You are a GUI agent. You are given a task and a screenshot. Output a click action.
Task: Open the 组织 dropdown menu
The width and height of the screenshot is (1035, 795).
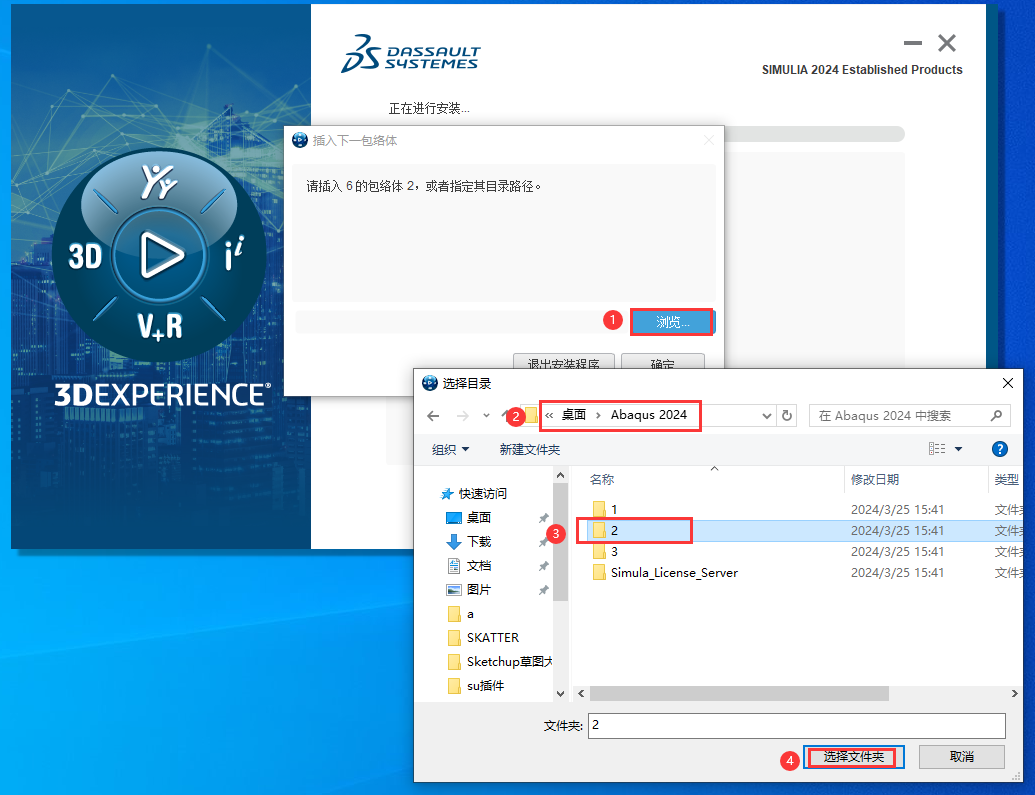click(450, 450)
